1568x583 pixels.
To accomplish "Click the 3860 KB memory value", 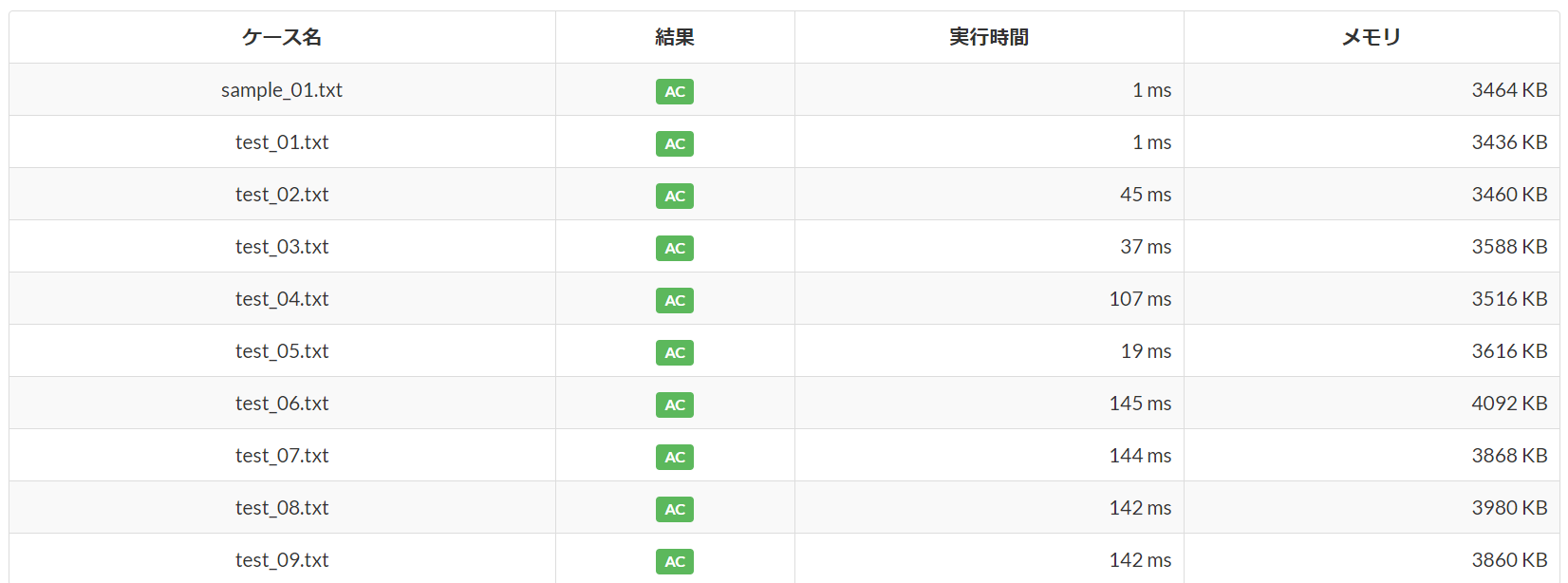I will pos(1509,560).
